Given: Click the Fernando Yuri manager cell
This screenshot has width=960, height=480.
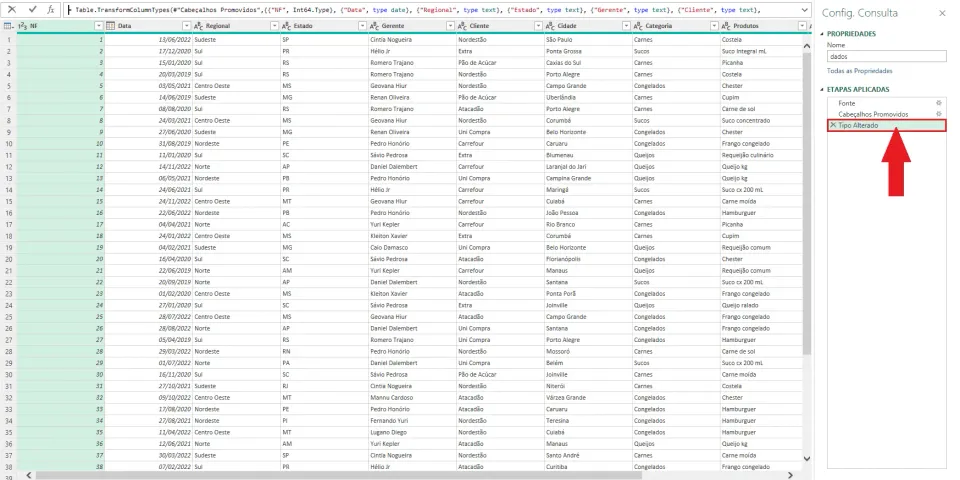Looking at the screenshot, I should (x=413, y=421).
